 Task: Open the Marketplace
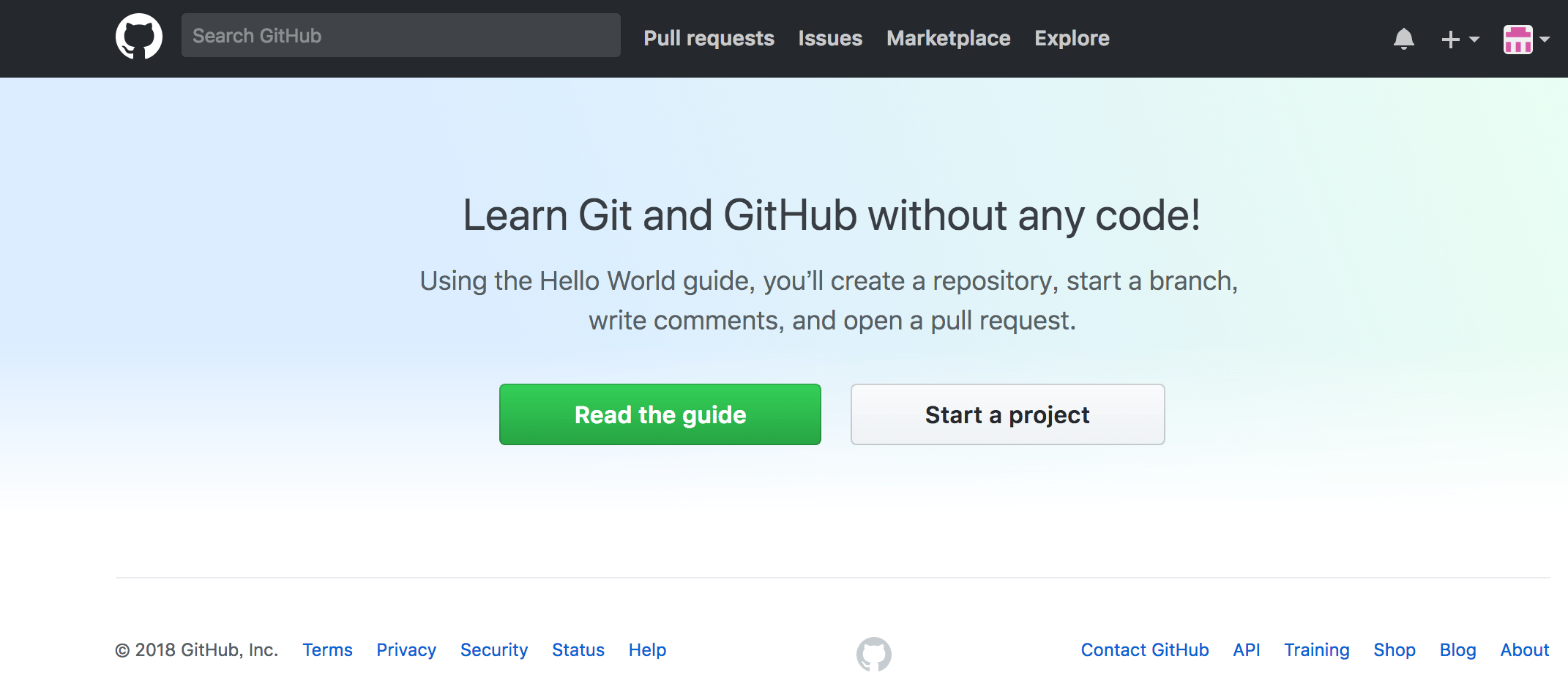click(x=948, y=38)
